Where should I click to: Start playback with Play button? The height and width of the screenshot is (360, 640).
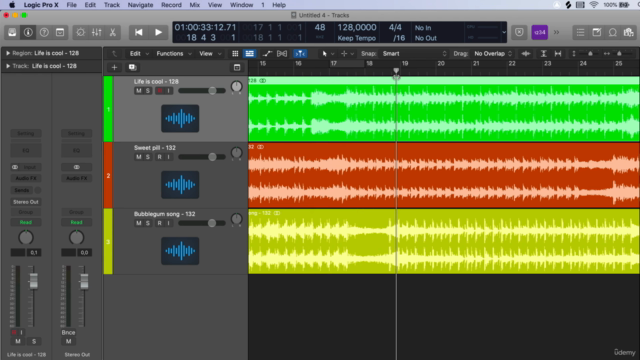(158, 32)
